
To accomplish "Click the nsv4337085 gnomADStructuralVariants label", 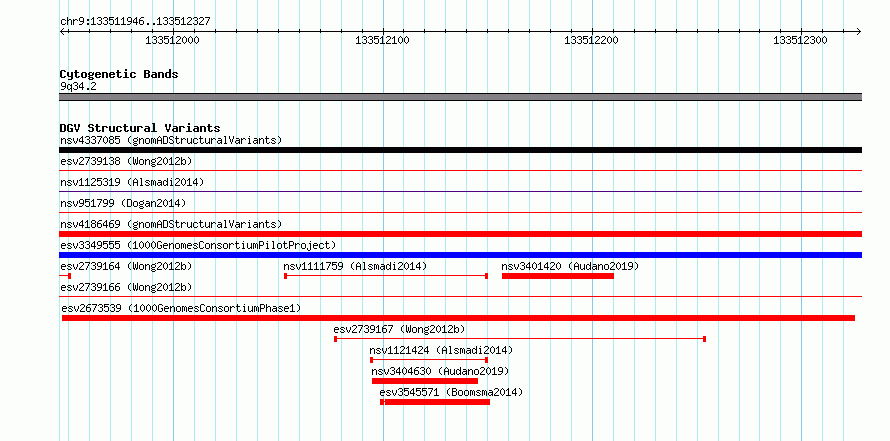I will [171, 140].
